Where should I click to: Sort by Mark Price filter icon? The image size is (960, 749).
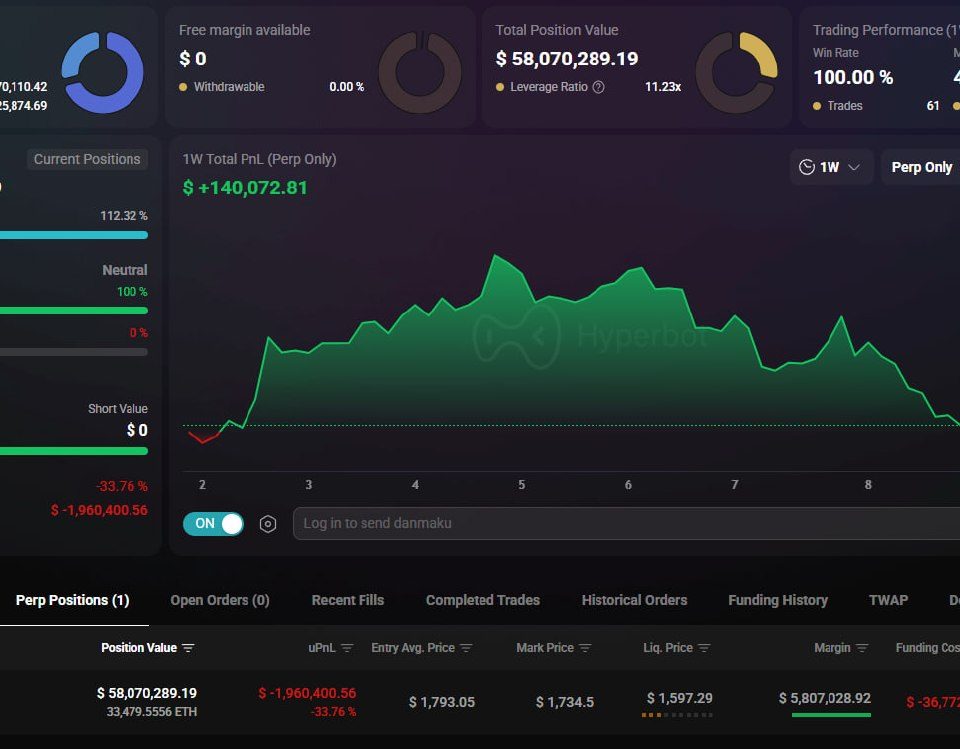click(585, 647)
